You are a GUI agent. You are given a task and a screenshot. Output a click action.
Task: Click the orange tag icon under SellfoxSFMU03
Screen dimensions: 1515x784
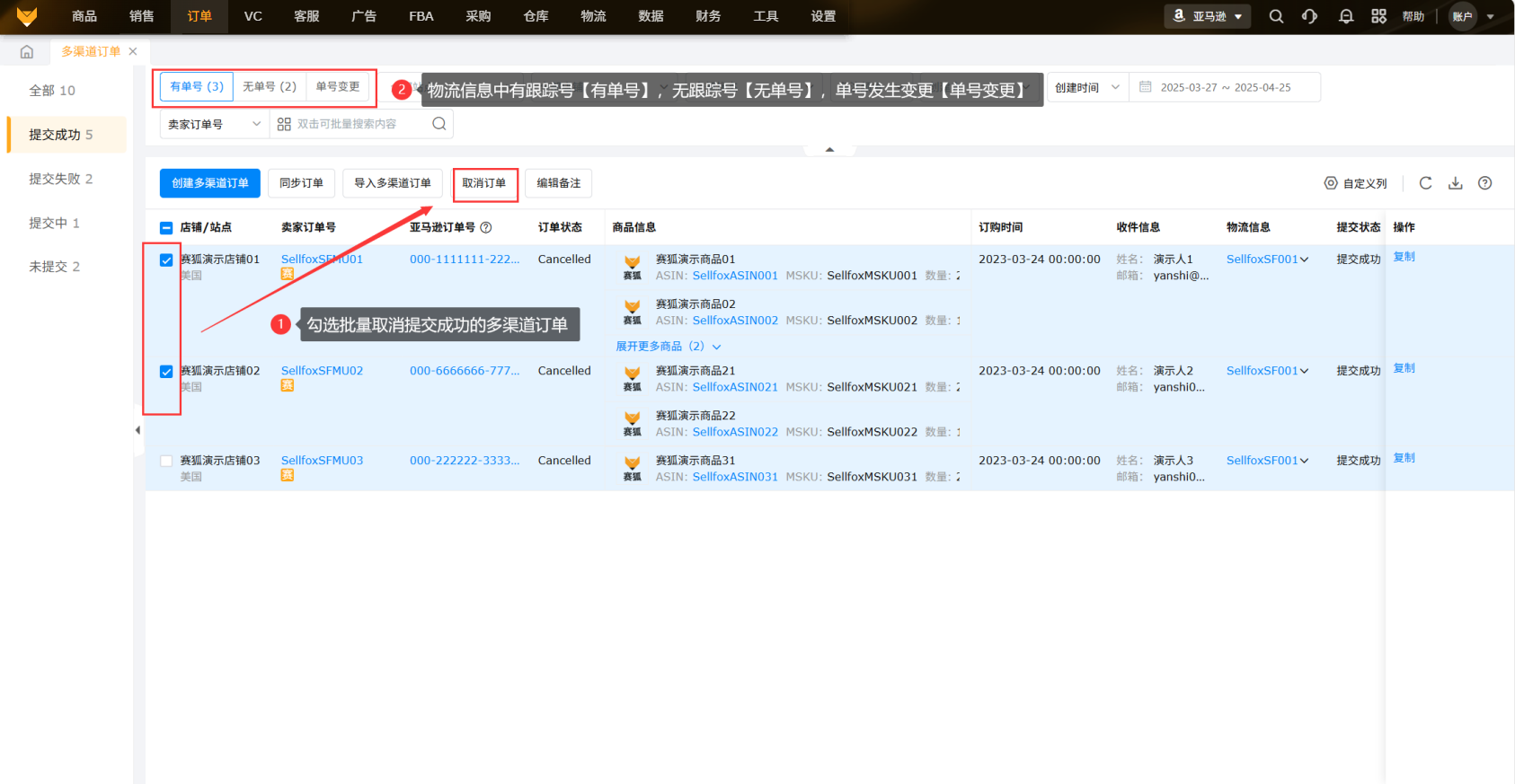coord(288,475)
